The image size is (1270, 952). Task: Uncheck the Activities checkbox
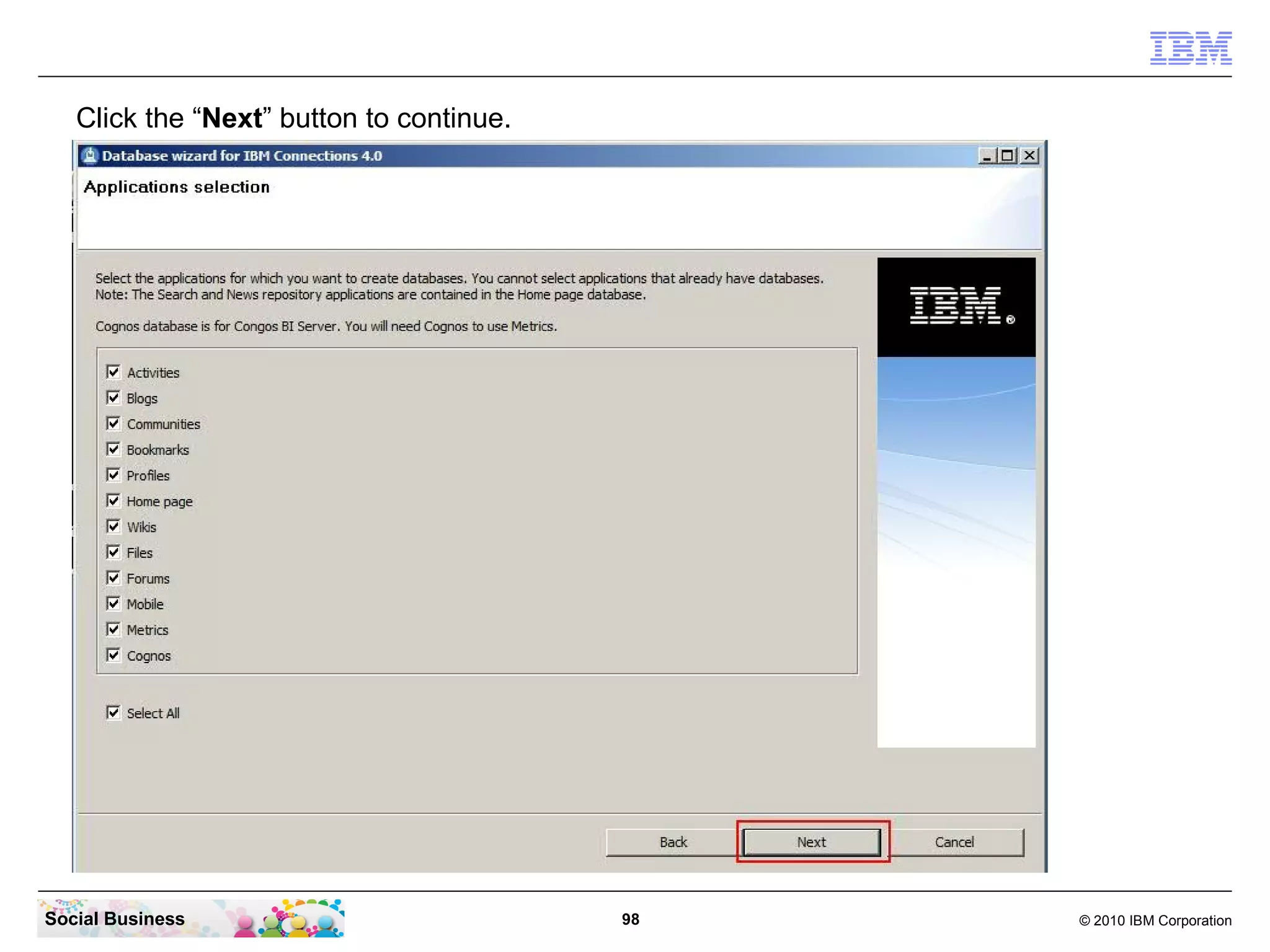point(113,372)
